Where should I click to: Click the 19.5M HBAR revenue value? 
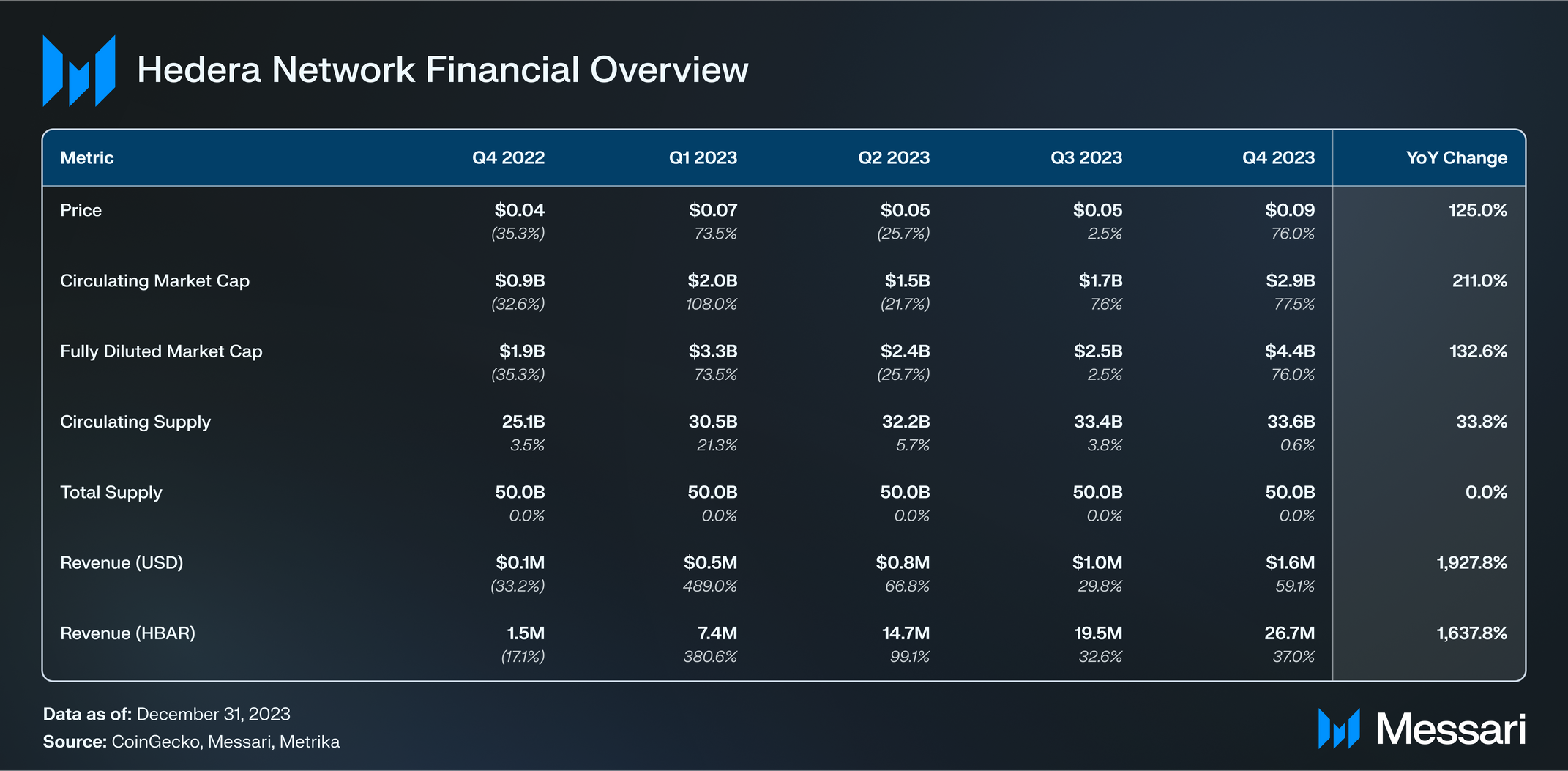[x=1098, y=633]
